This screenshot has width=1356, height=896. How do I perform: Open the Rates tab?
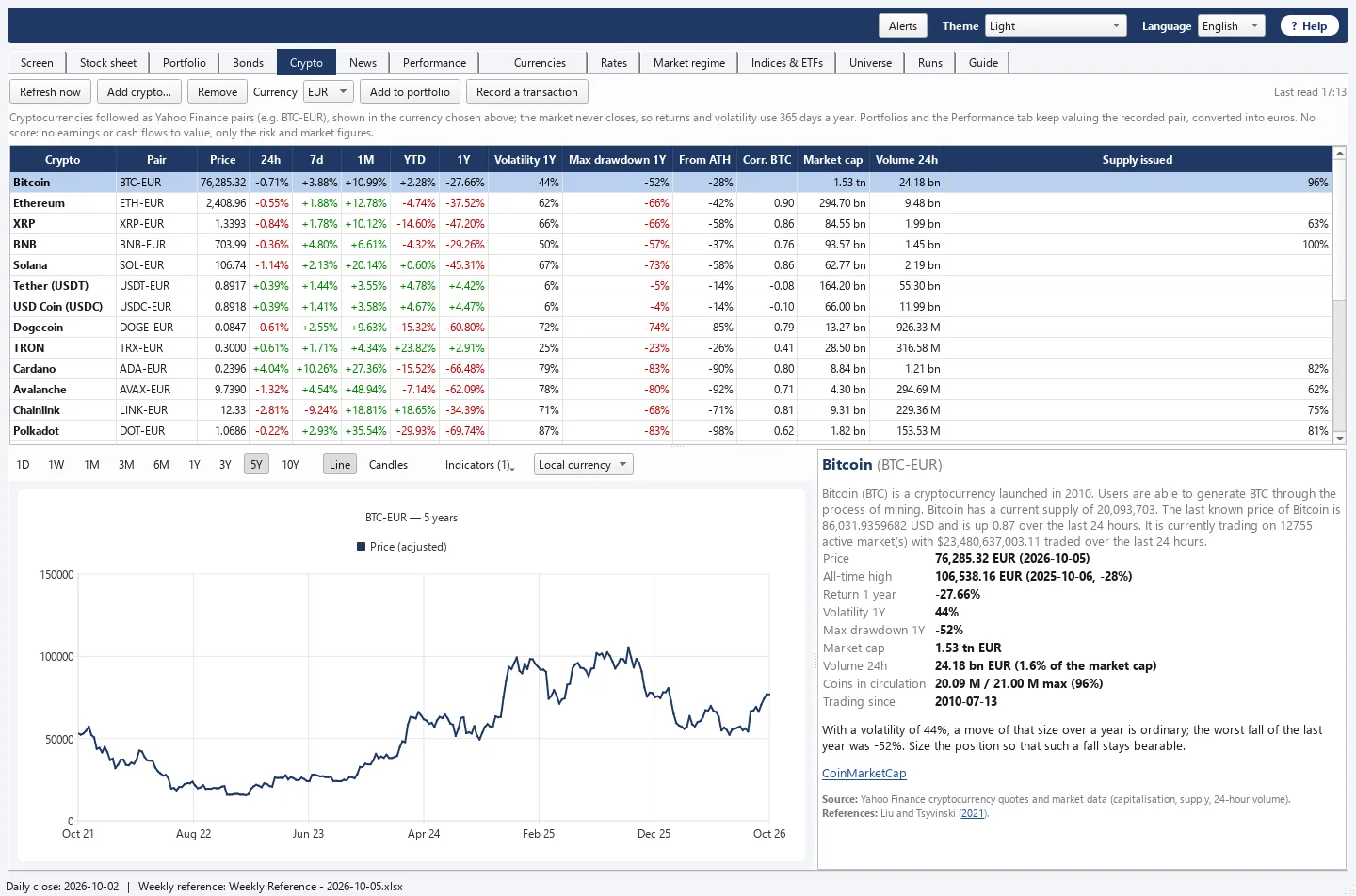[x=614, y=62]
